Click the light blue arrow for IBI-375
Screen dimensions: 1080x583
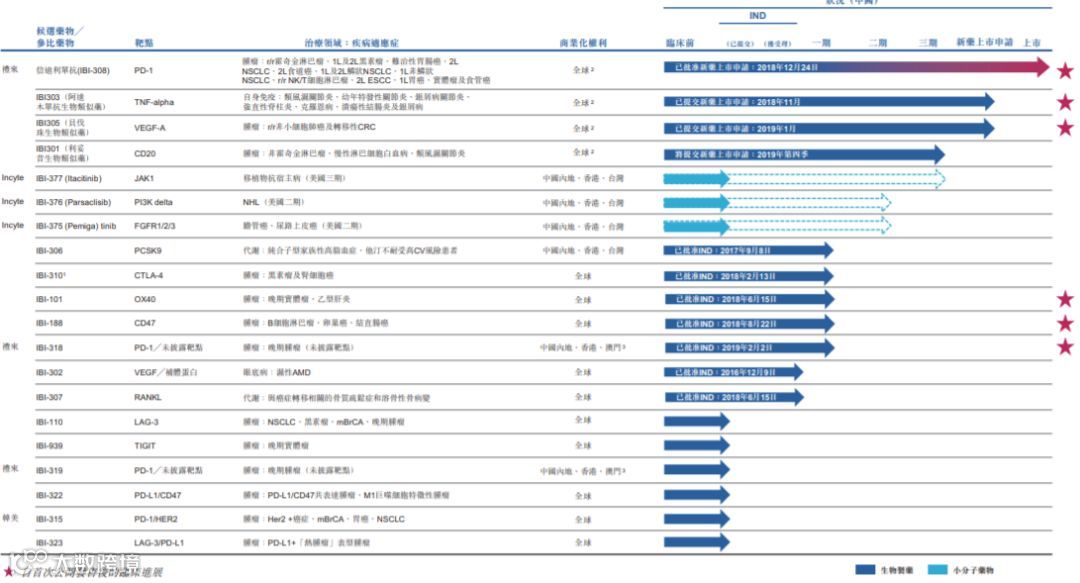[x=696, y=226]
